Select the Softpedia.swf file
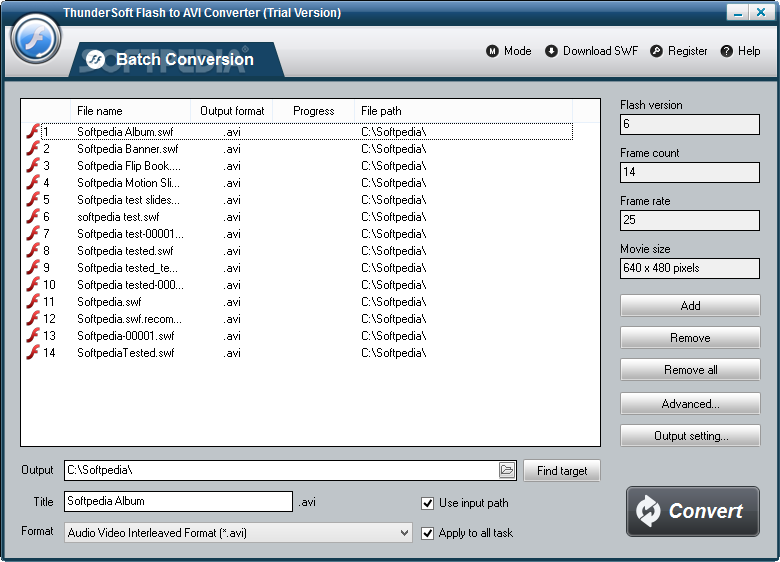 pyautogui.click(x=109, y=301)
